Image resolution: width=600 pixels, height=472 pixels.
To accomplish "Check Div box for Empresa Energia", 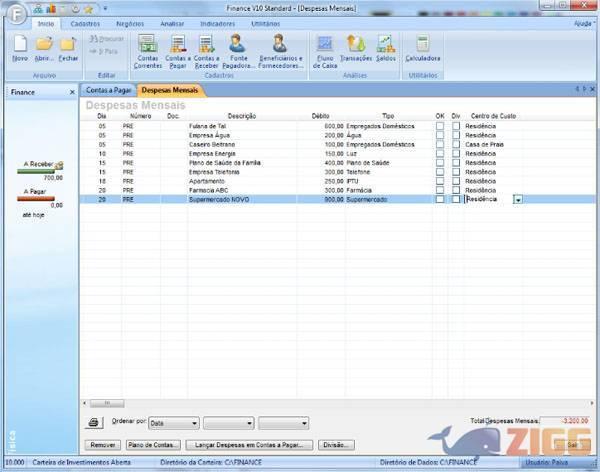I will pos(456,154).
